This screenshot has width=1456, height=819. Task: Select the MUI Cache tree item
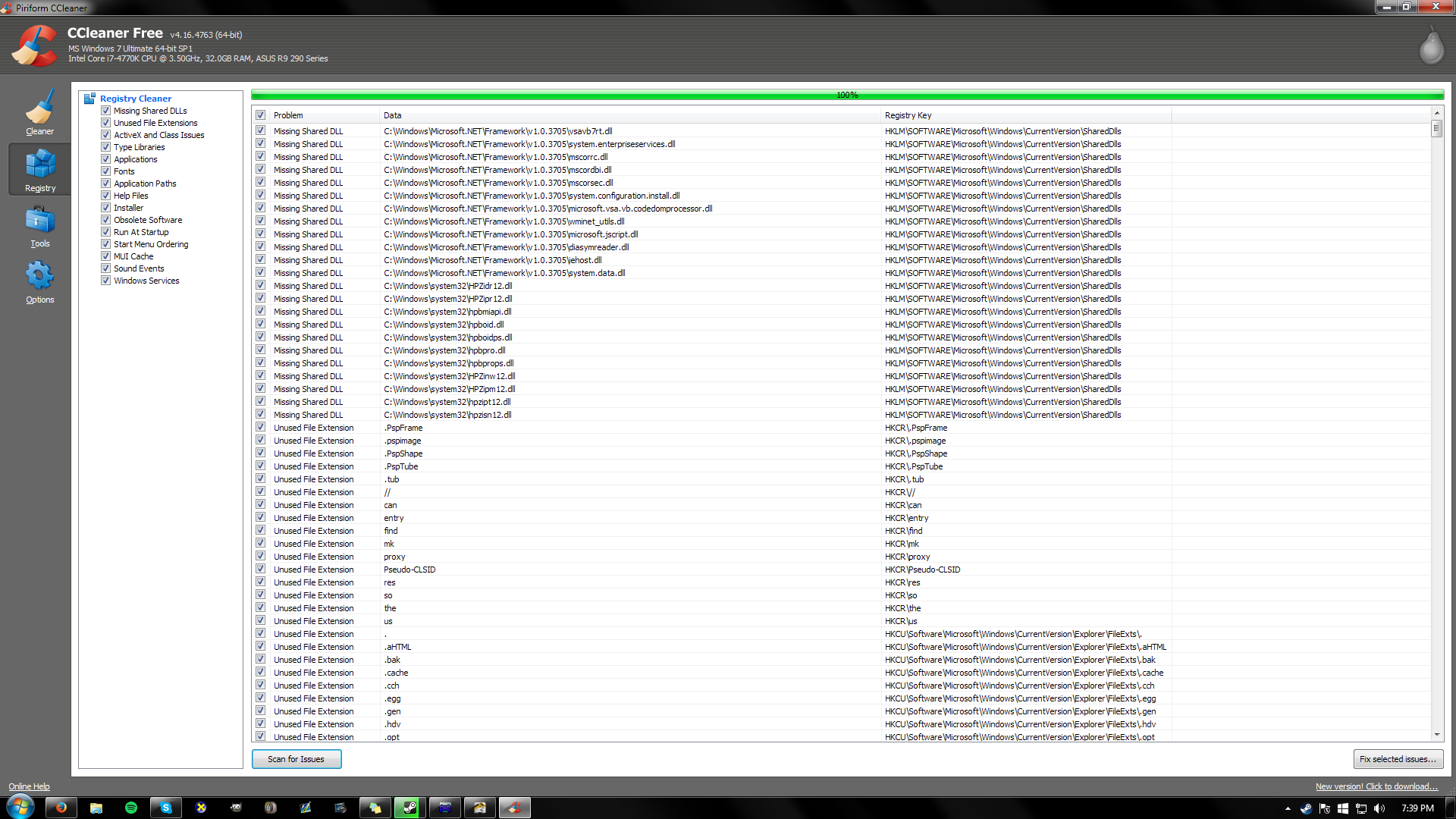133,256
